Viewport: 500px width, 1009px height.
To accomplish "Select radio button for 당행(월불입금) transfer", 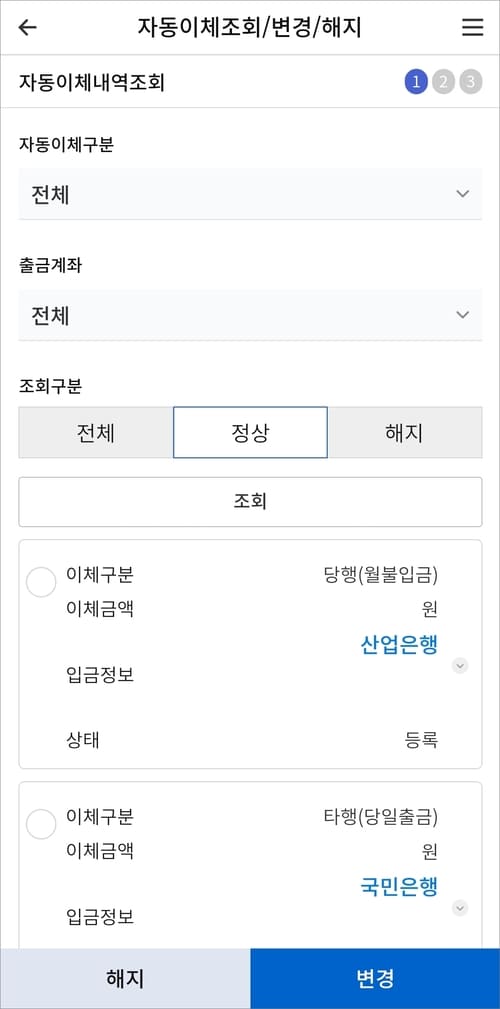I will tap(41, 582).
